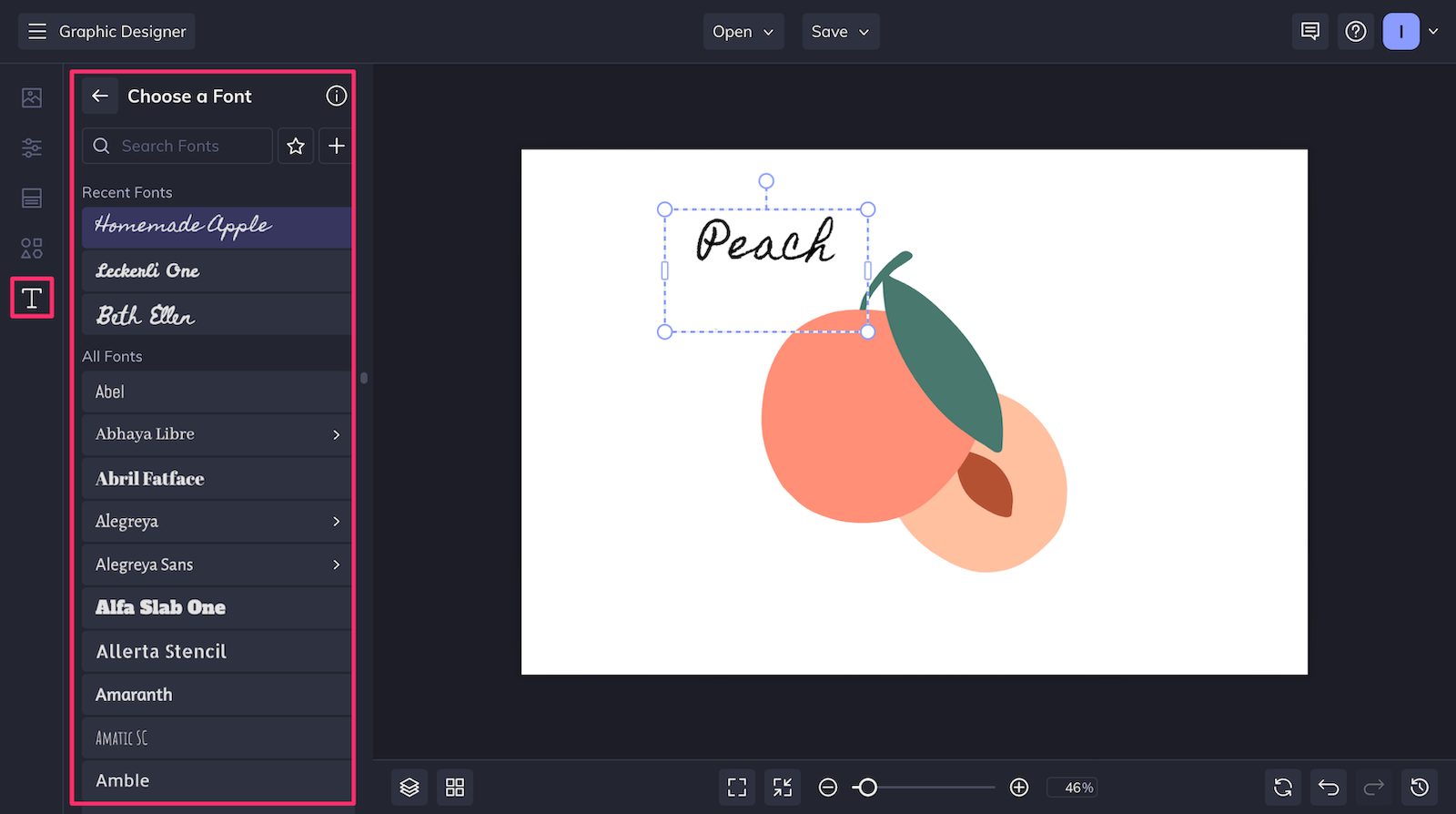Click the Search Fonts input field

tap(177, 146)
